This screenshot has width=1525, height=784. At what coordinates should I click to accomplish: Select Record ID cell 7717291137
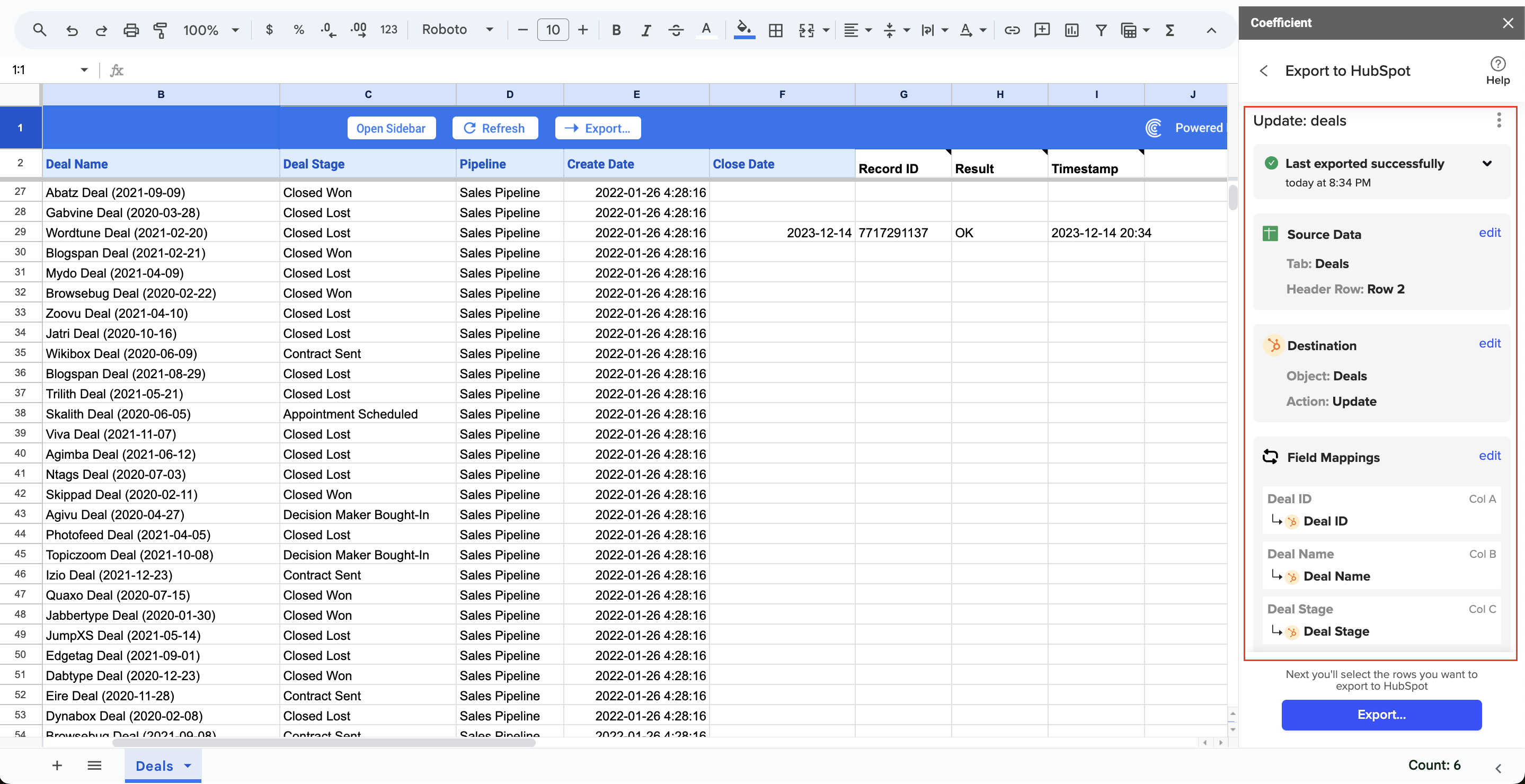(903, 233)
